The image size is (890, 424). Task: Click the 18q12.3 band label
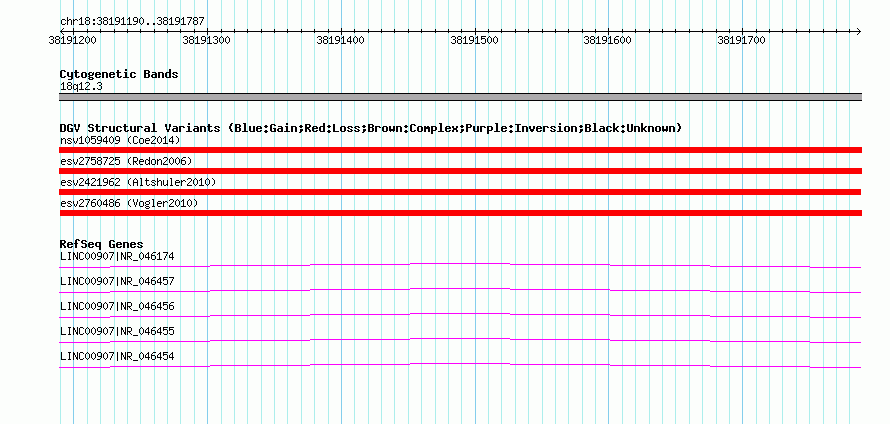[81, 87]
